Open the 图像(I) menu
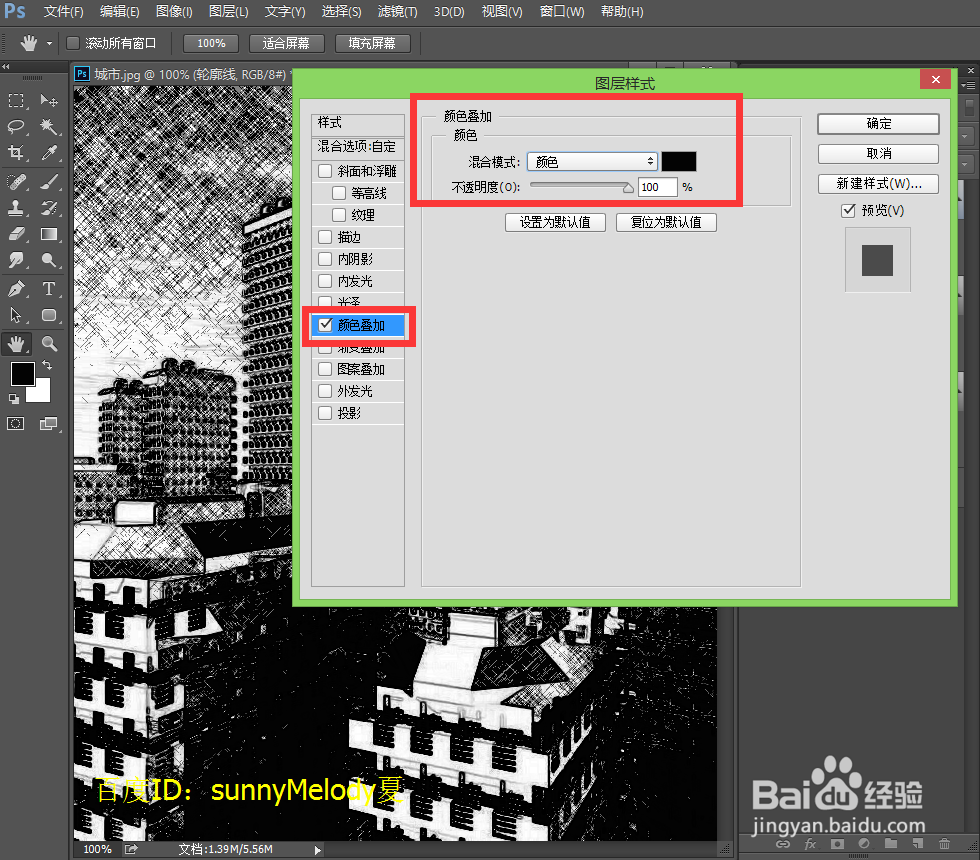Screen dimensions: 980x860 (x=174, y=12)
